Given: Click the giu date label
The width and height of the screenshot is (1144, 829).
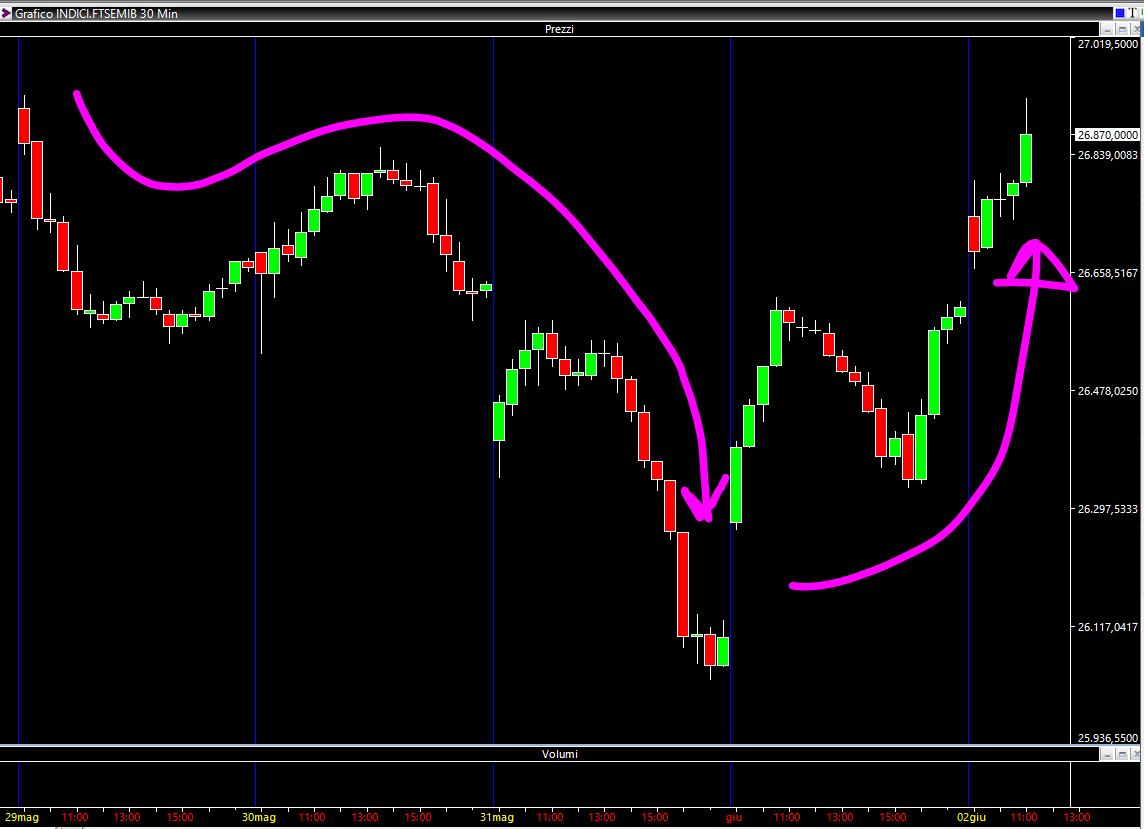Looking at the screenshot, I should [734, 817].
